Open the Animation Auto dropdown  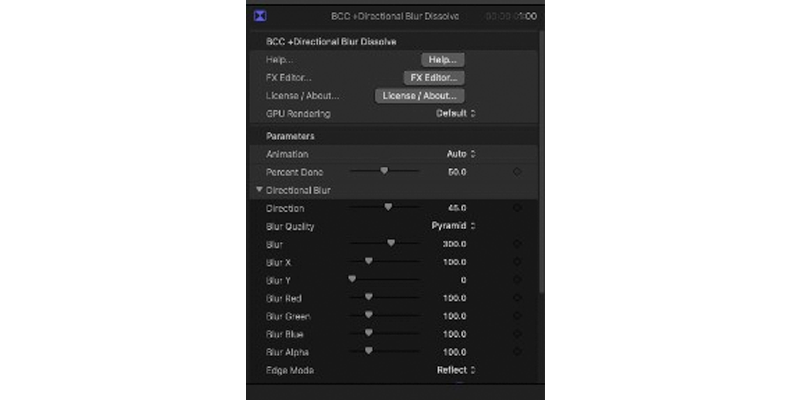[461, 154]
